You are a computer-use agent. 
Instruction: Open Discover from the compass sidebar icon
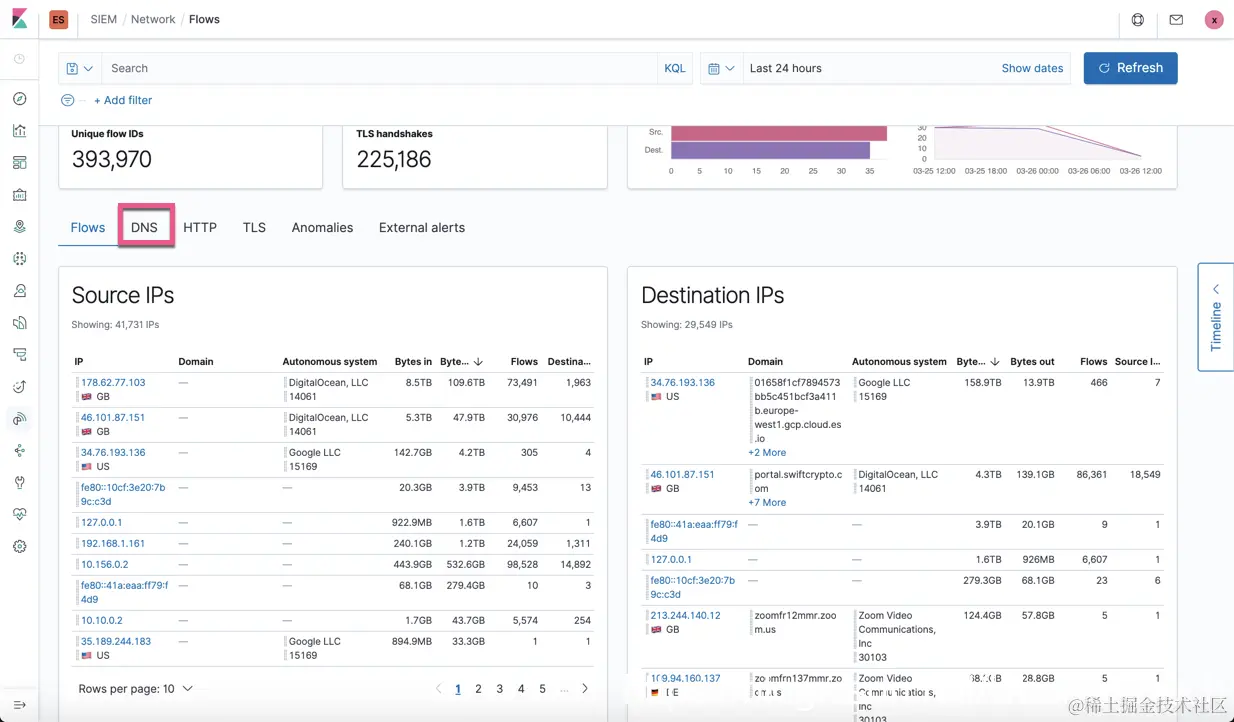[19, 99]
